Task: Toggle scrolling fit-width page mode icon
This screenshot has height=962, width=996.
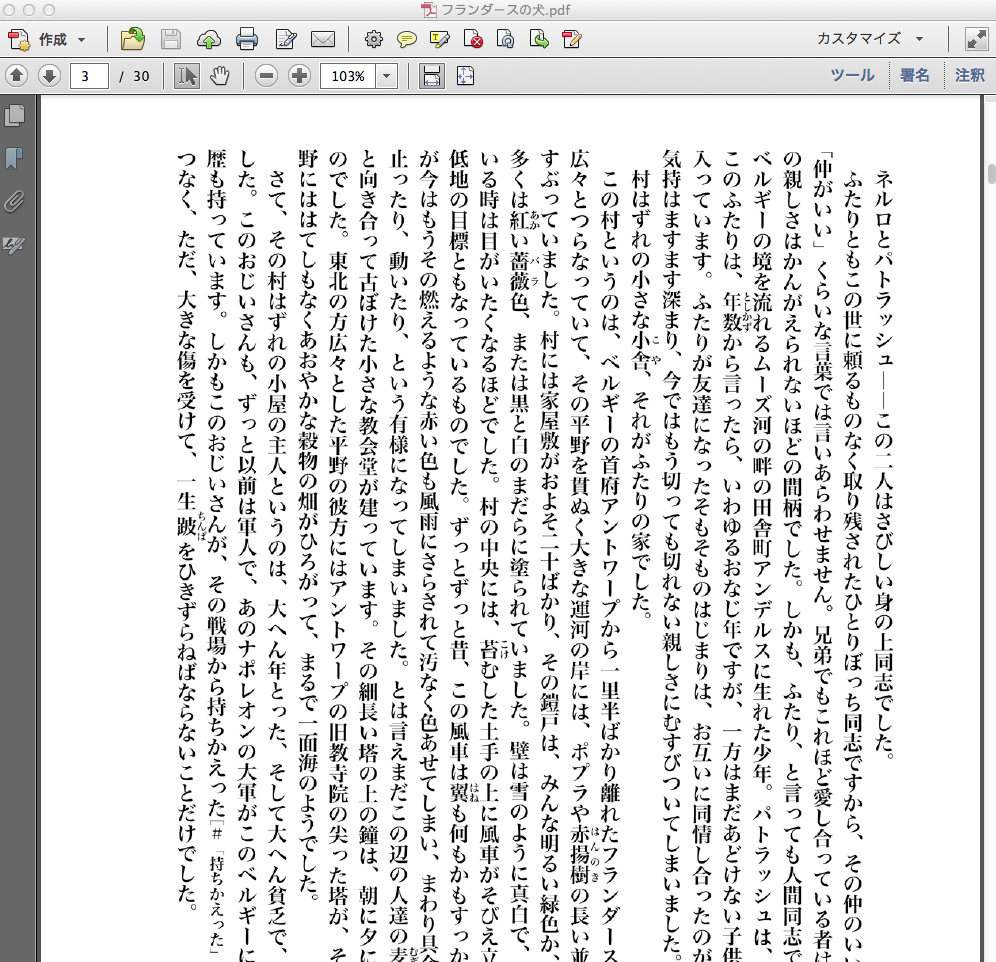Action: [431, 76]
